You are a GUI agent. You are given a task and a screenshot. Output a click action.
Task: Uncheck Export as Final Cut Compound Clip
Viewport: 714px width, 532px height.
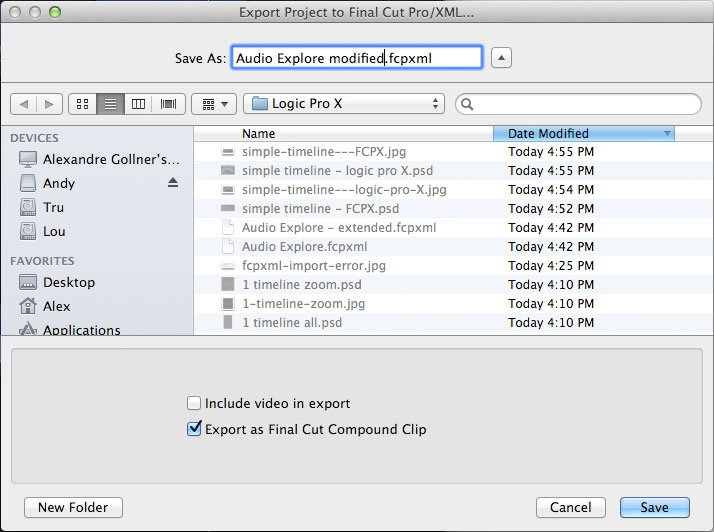[194, 429]
